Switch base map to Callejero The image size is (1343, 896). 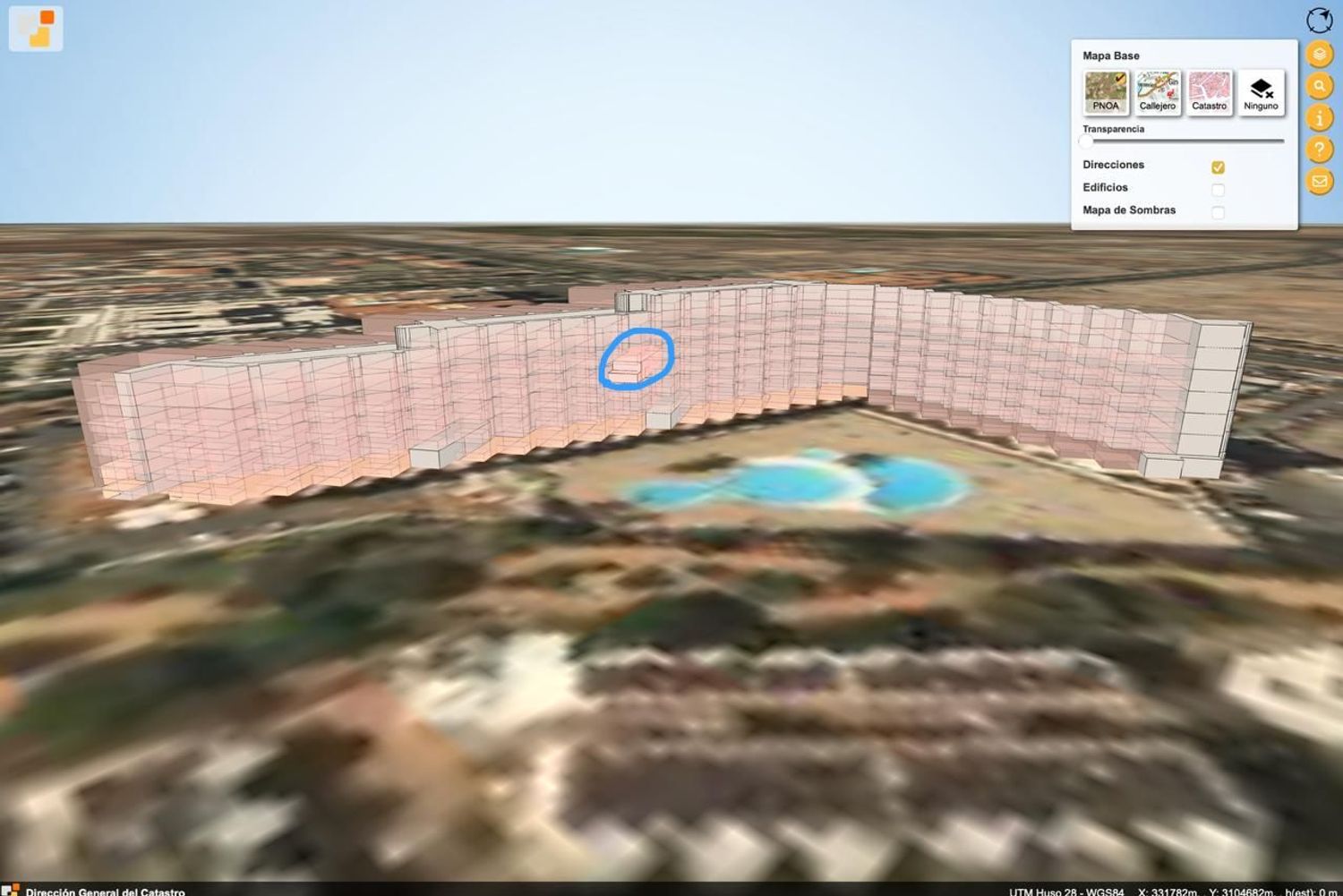tap(1157, 92)
